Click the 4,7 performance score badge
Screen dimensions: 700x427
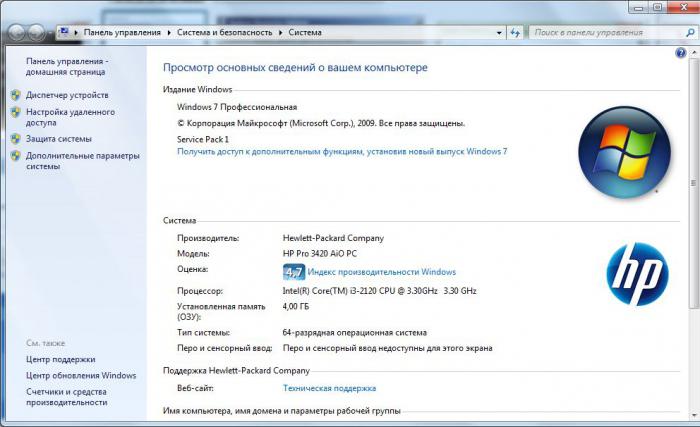(x=294, y=272)
